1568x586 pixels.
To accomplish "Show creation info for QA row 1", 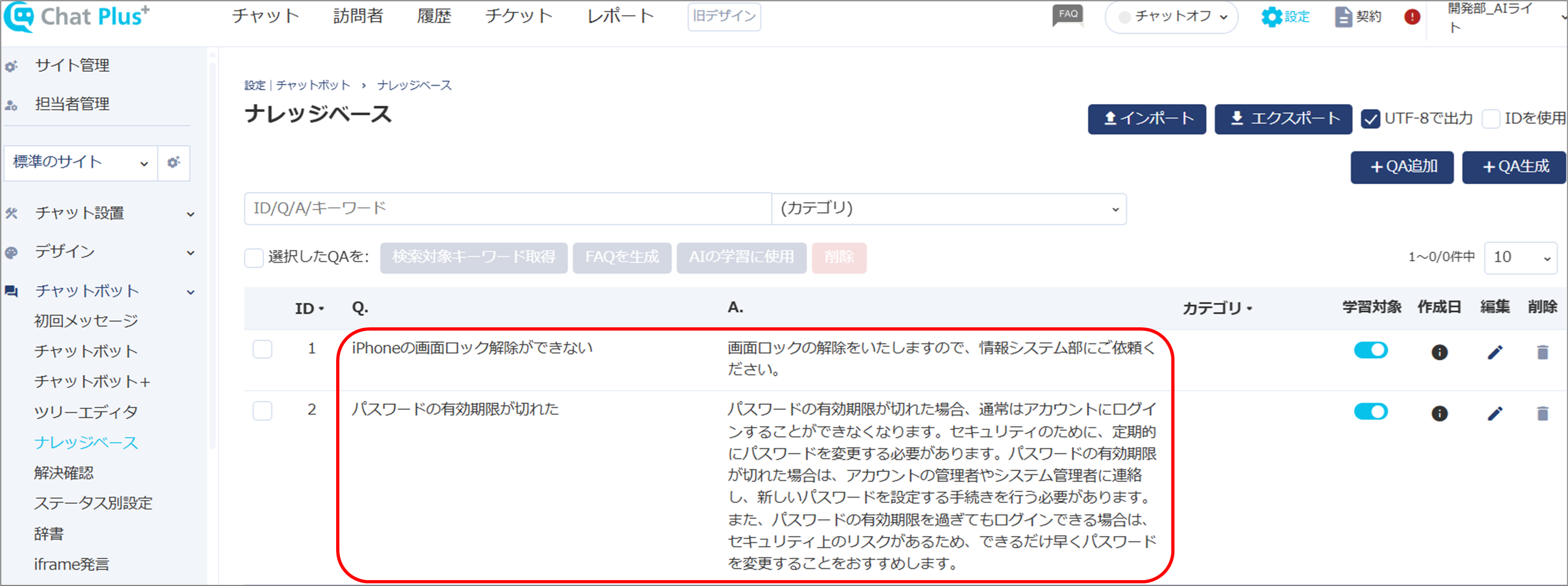I will pyautogui.click(x=1439, y=351).
